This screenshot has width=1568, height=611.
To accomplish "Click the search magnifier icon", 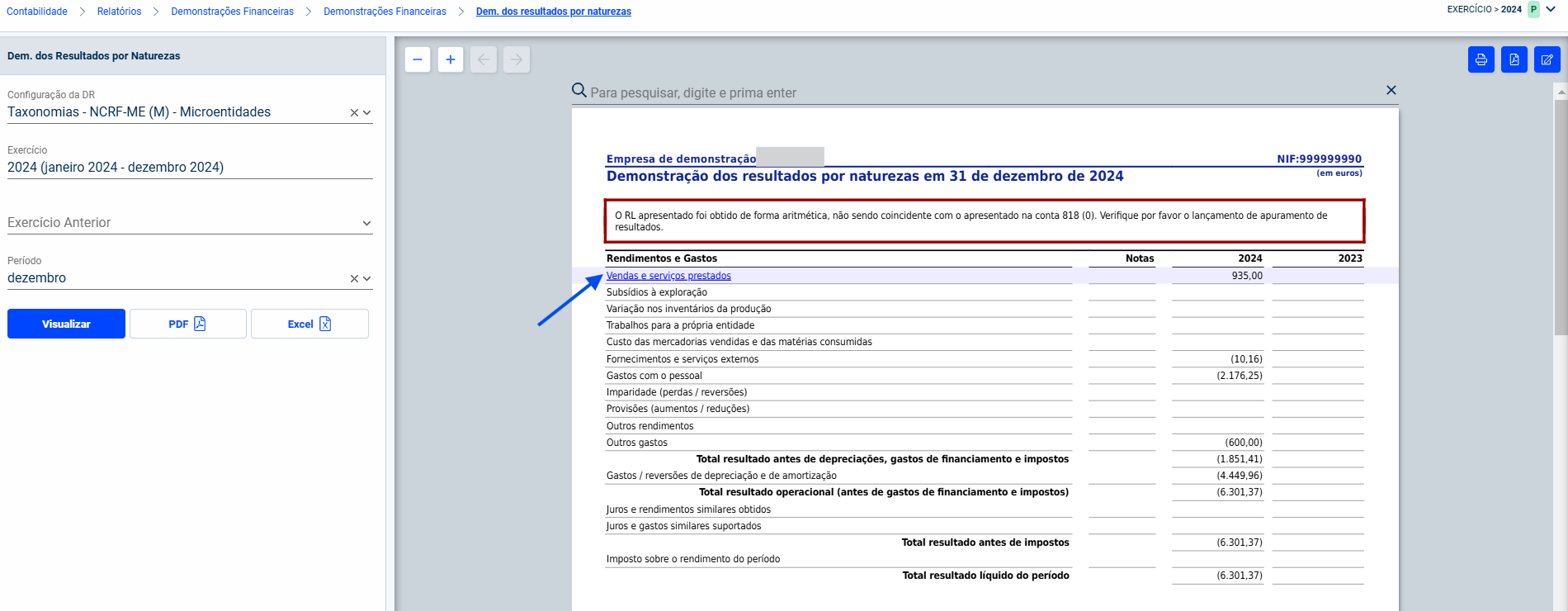I will [x=579, y=91].
